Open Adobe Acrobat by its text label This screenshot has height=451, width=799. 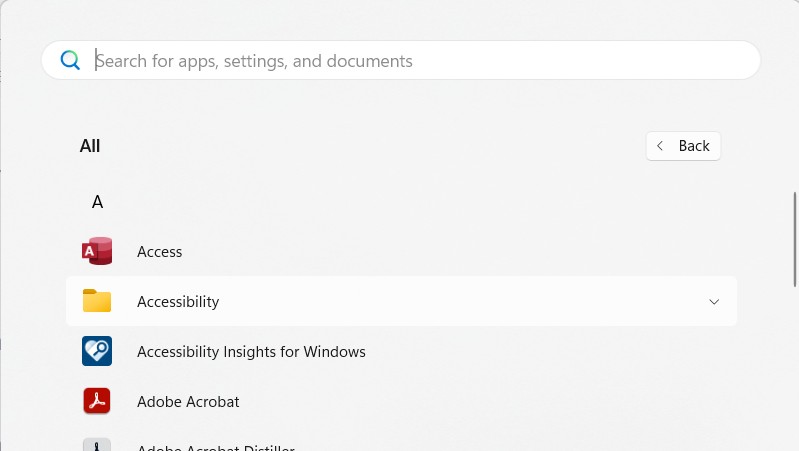188,402
